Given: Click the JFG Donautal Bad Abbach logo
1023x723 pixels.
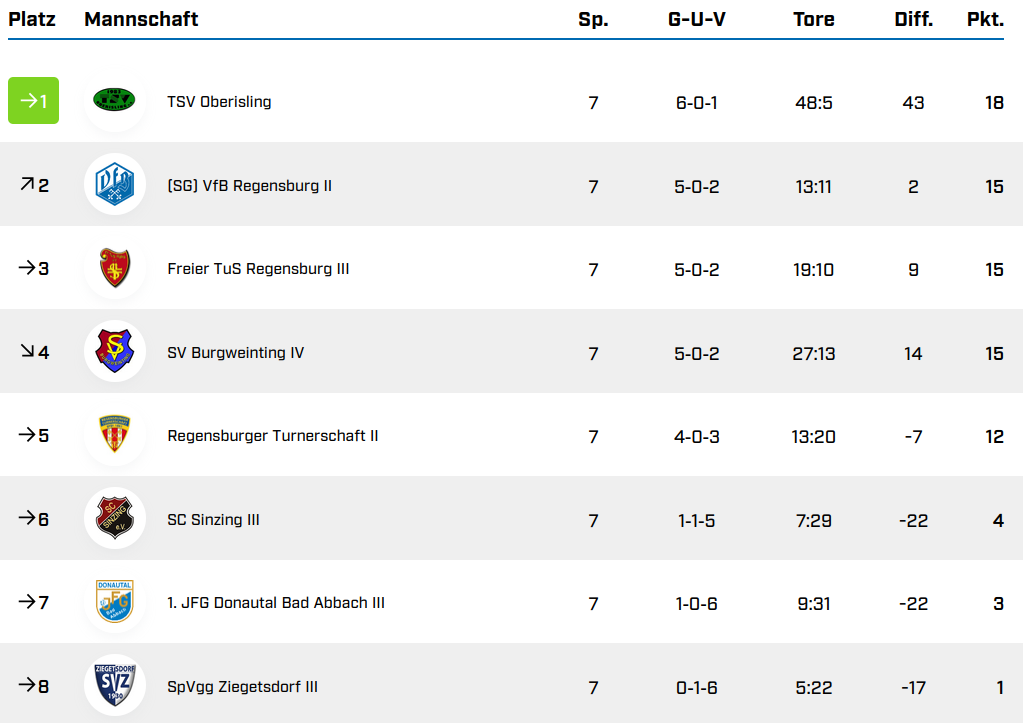Looking at the screenshot, I should pos(114,603).
